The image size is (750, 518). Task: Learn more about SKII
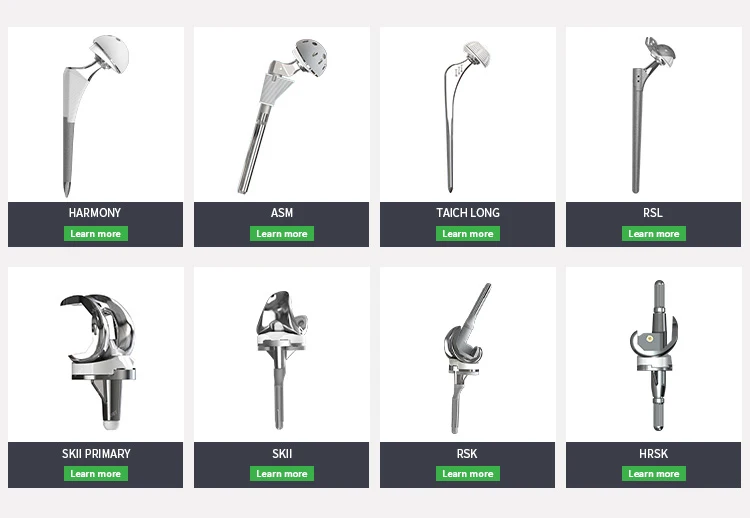pos(282,474)
